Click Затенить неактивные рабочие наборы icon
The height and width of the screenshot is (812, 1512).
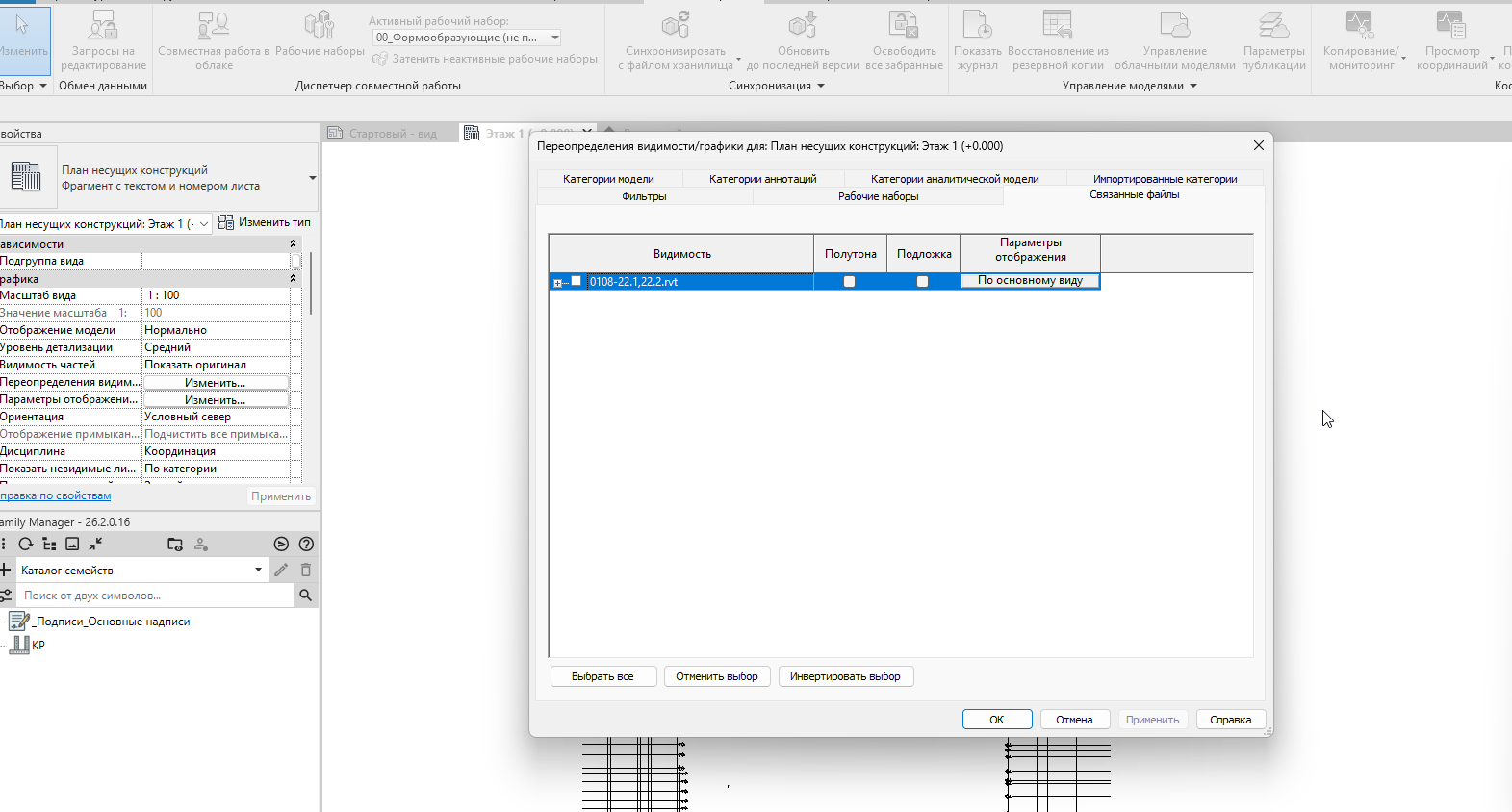pyautogui.click(x=380, y=60)
